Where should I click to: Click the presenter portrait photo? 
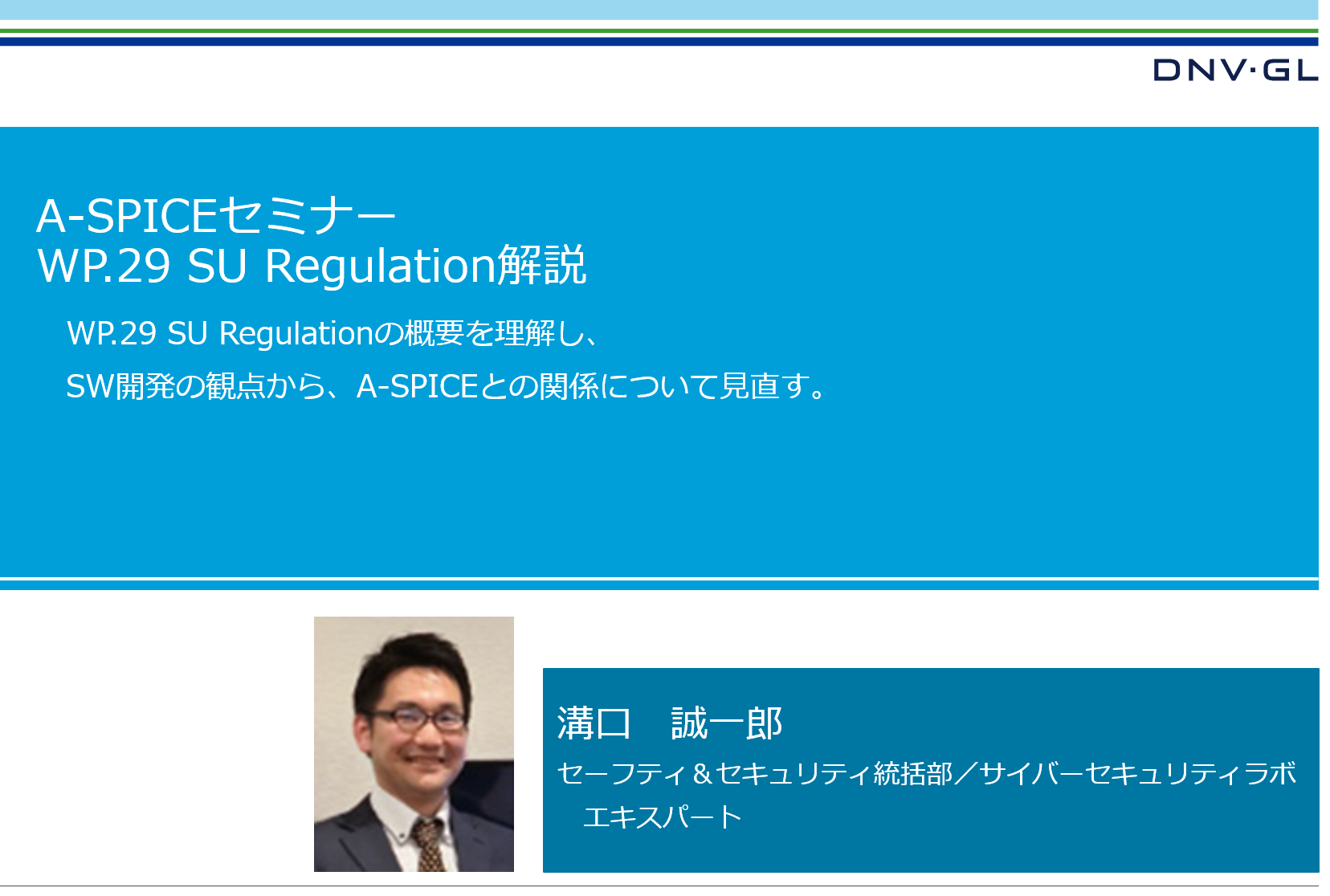414,743
